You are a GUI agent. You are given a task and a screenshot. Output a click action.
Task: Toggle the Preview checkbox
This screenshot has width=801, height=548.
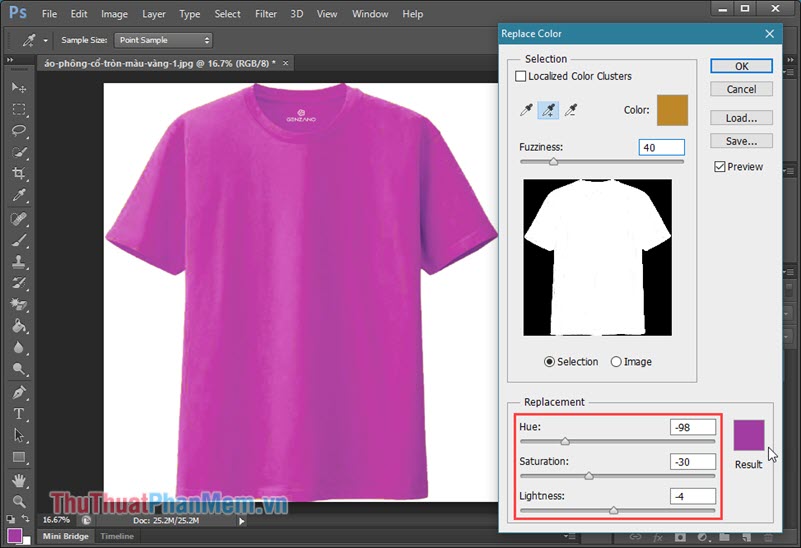point(720,166)
